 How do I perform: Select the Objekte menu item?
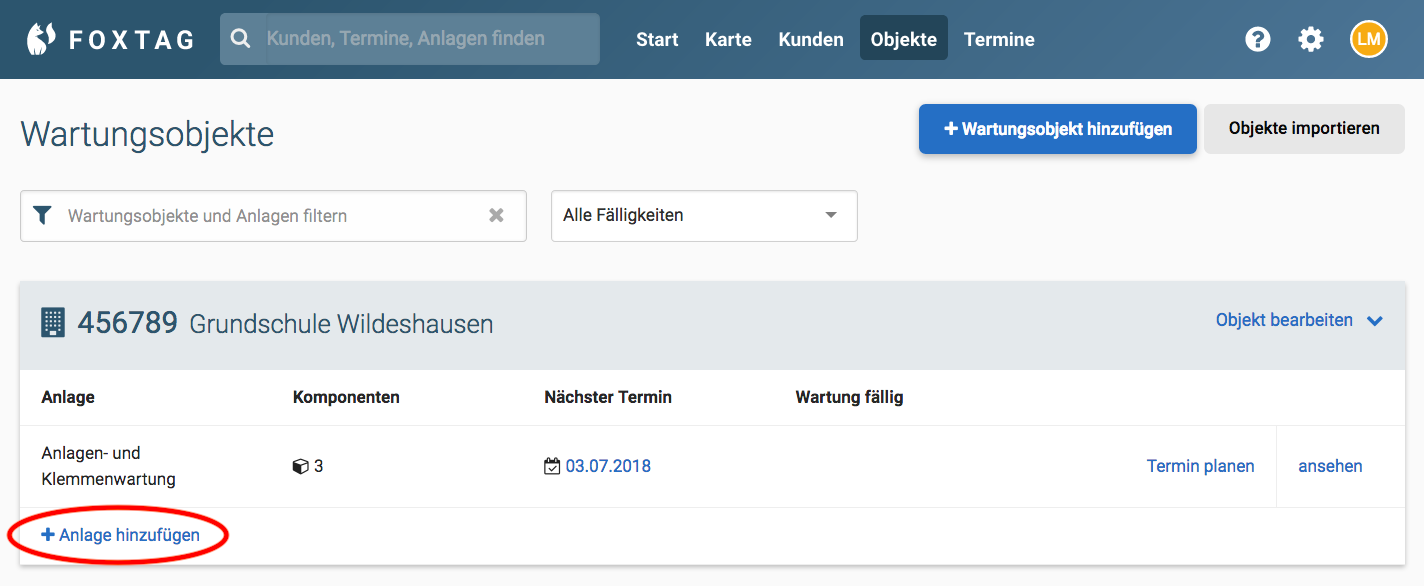[904, 39]
